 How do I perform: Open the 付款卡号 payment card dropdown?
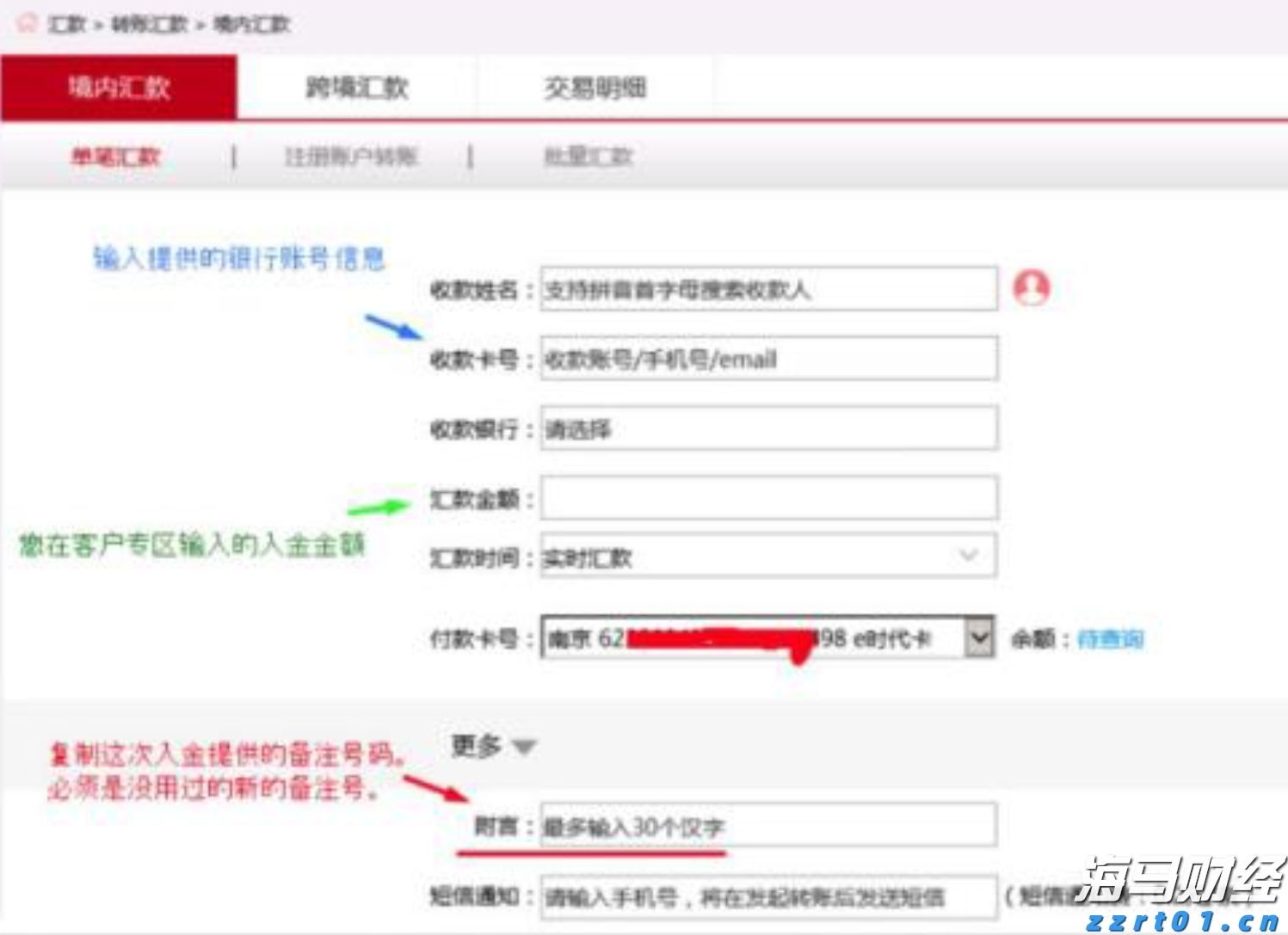tap(980, 637)
